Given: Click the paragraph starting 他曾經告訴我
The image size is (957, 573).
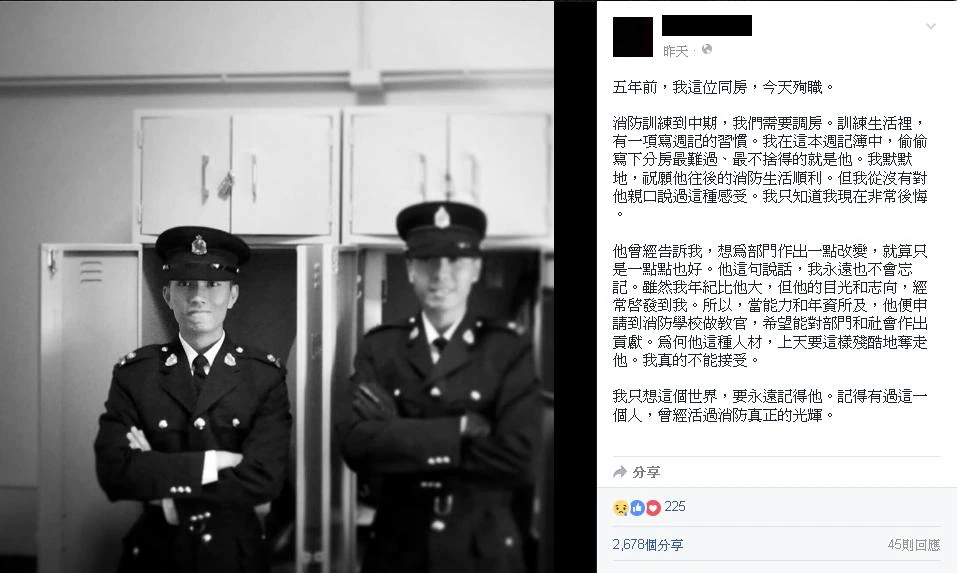Looking at the screenshot, I should tap(770, 305).
